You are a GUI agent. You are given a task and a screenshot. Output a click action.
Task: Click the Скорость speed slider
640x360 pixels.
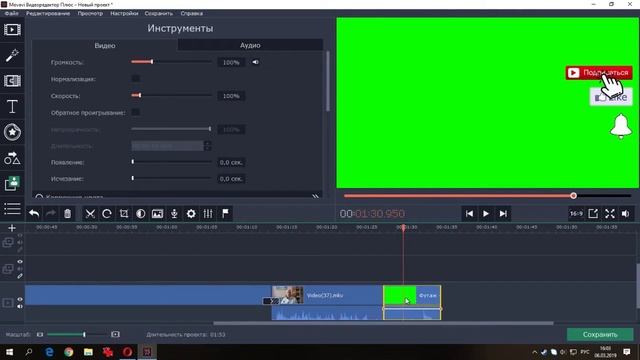171,95
